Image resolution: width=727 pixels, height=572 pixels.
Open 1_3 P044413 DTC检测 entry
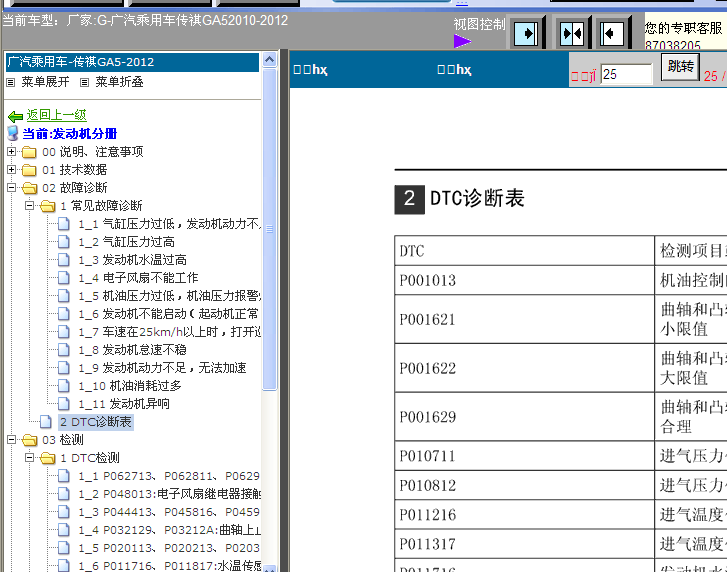coord(169,513)
